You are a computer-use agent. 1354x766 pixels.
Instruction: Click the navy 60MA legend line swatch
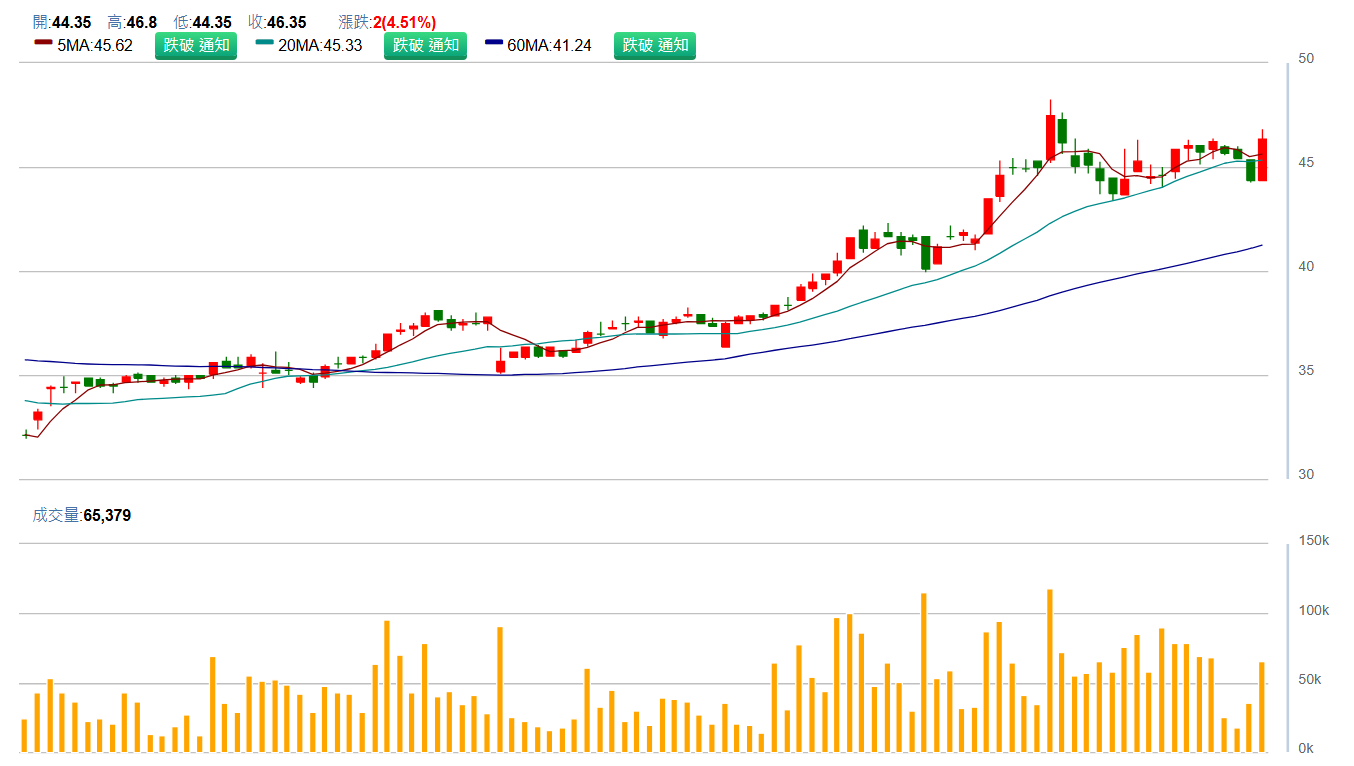[494, 43]
